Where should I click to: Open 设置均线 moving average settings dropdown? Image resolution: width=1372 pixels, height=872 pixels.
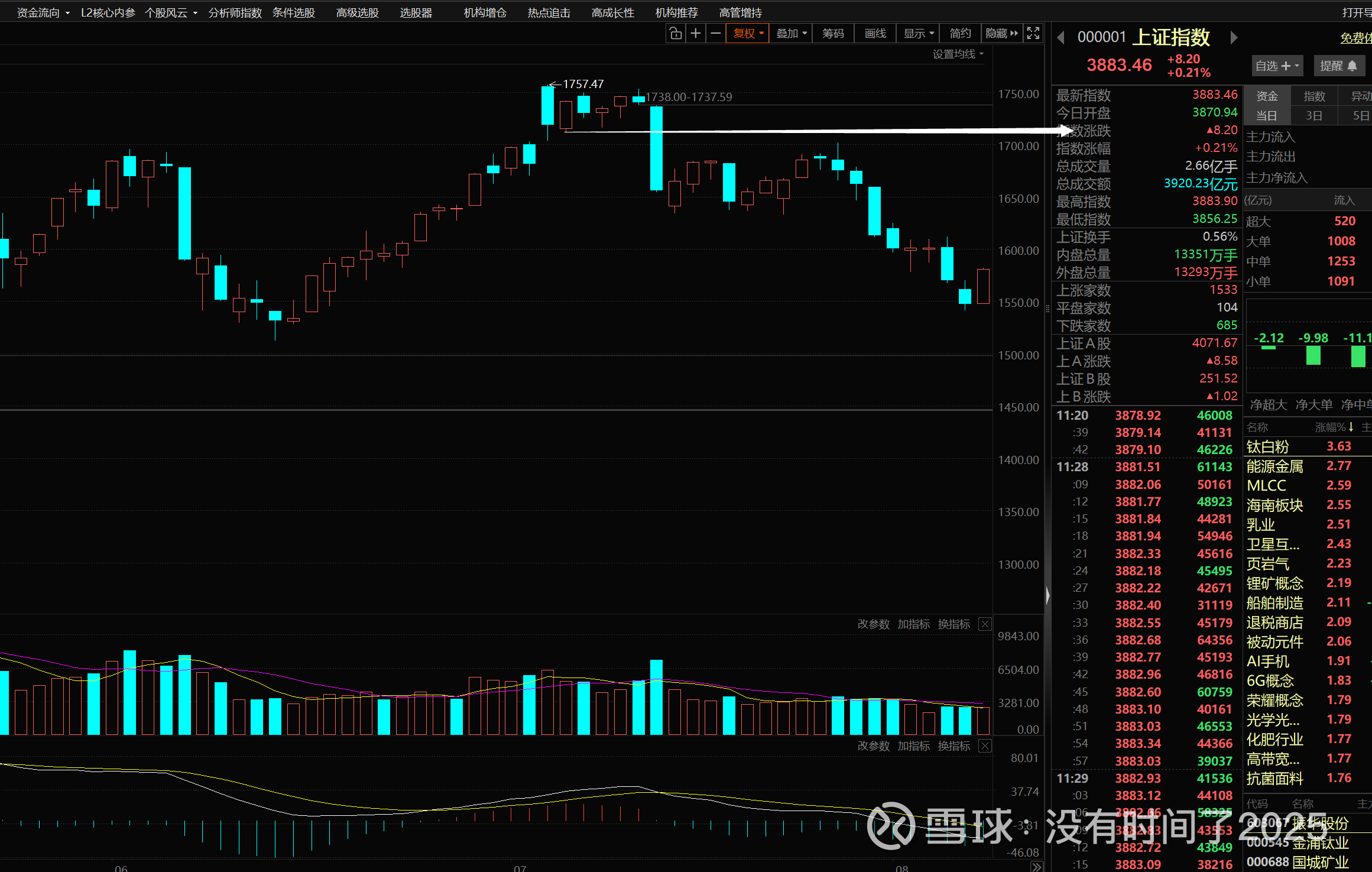958,54
